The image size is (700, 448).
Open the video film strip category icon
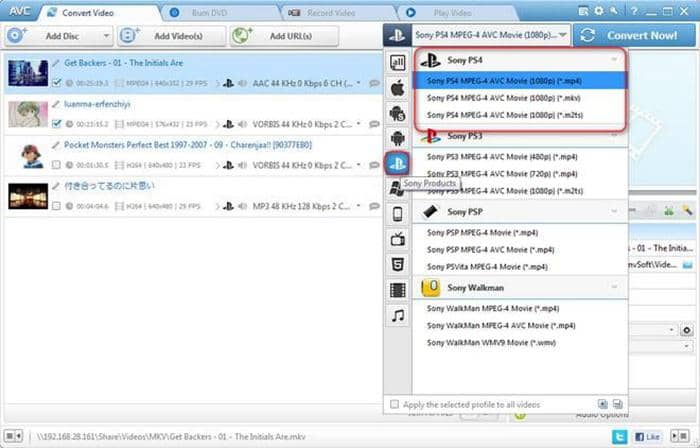[397, 290]
